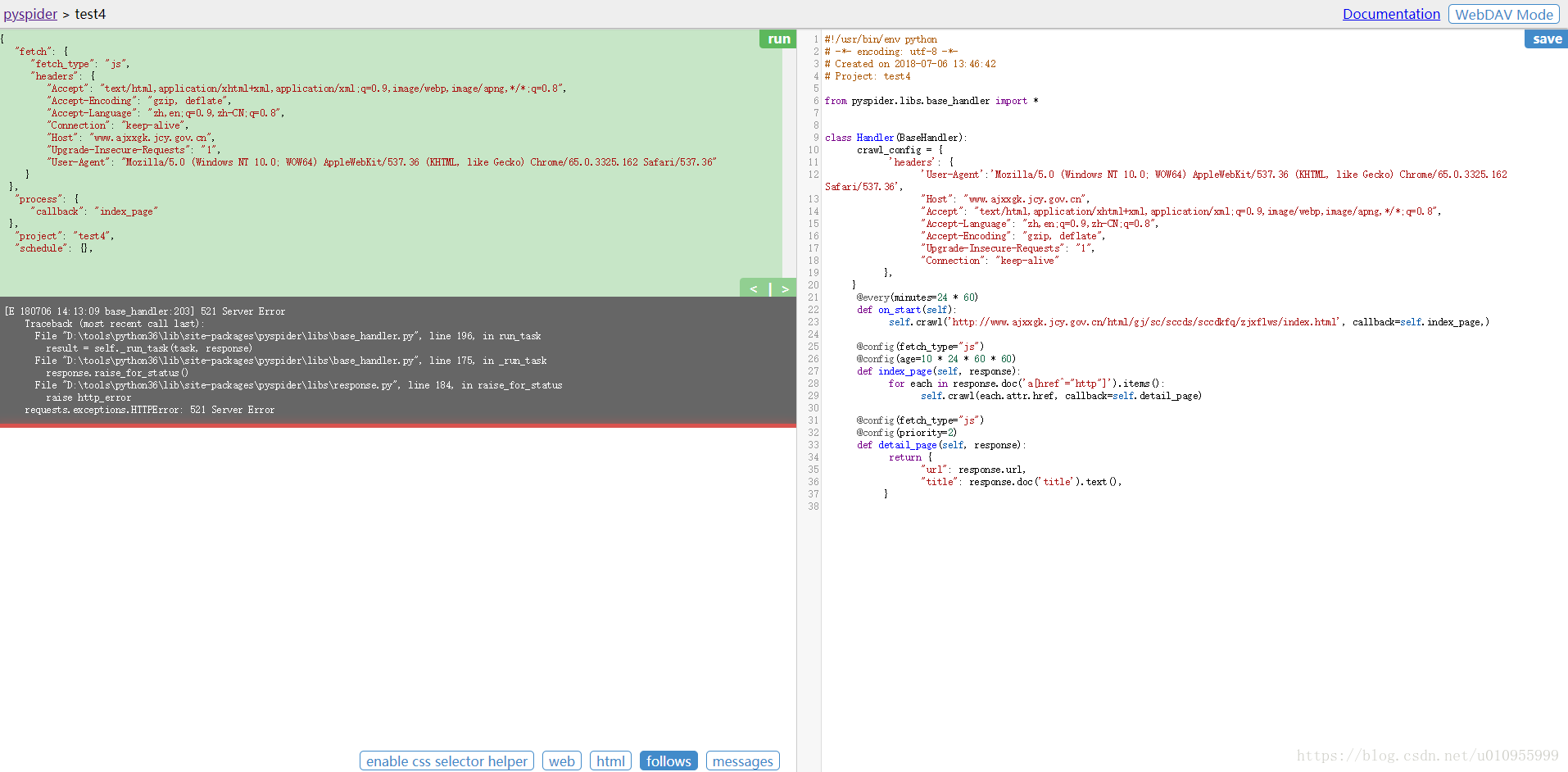Click line number 23 in the gutter

tap(813, 322)
